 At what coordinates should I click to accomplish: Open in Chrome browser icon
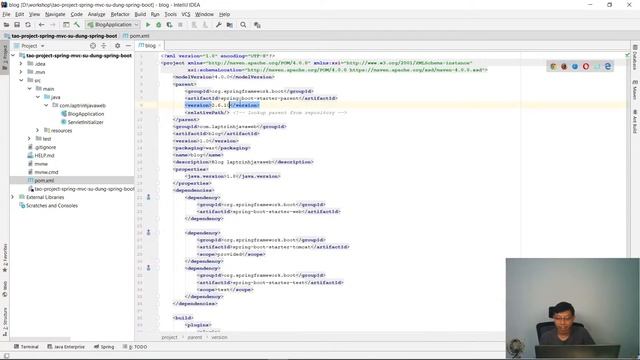[553, 66]
